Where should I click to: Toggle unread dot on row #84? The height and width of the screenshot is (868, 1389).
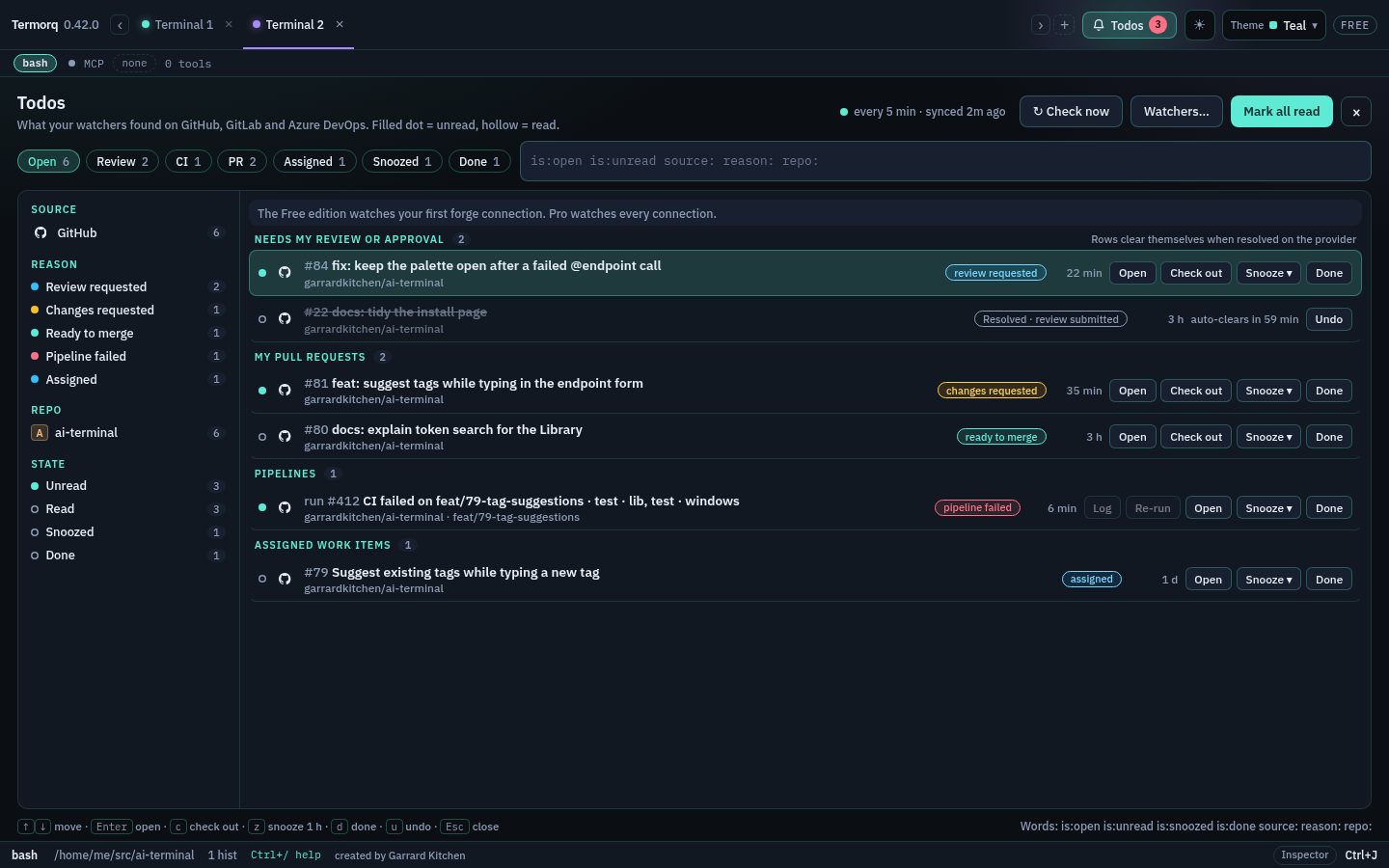coord(262,273)
